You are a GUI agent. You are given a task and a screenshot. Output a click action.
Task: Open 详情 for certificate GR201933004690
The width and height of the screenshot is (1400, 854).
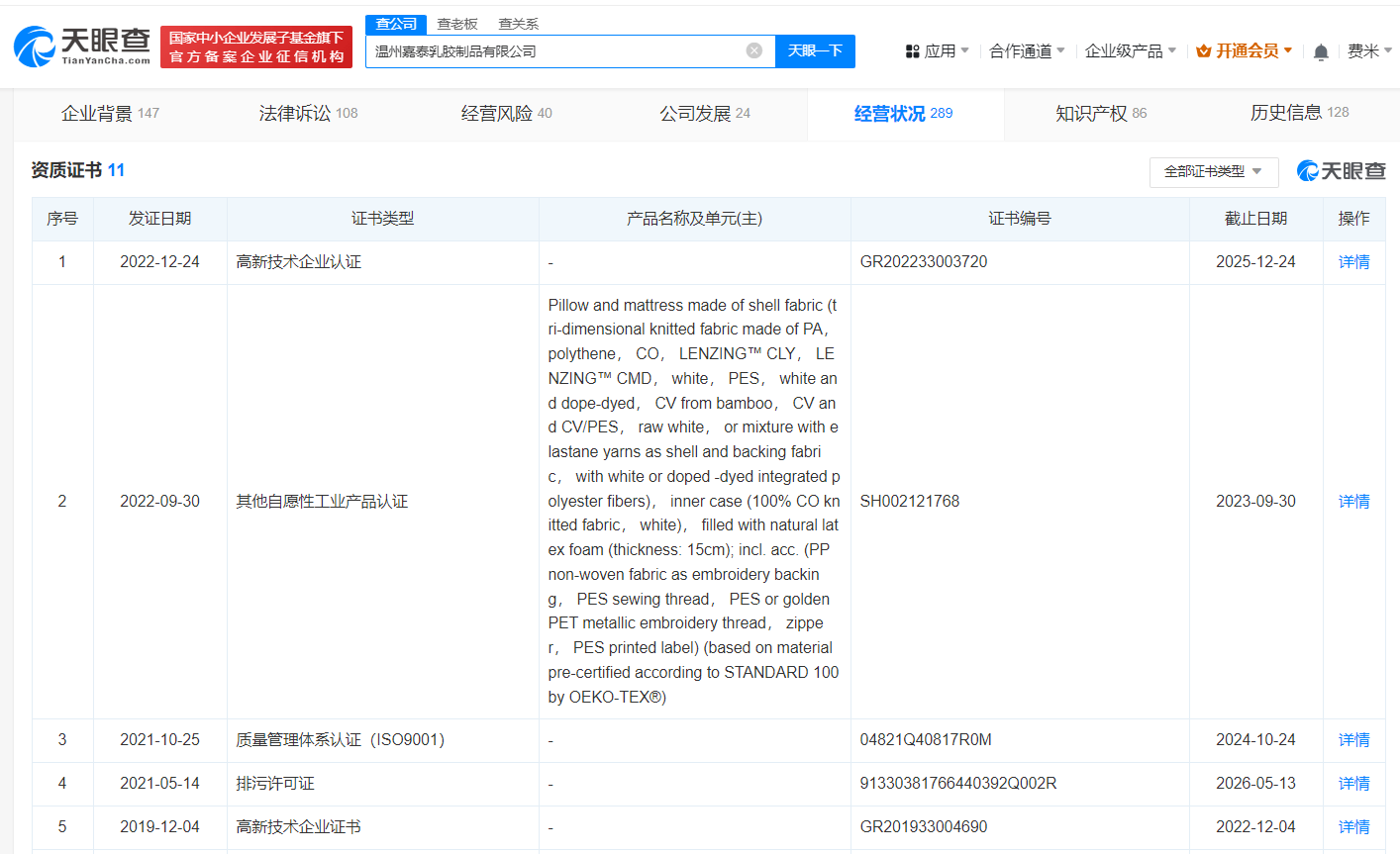(x=1353, y=827)
